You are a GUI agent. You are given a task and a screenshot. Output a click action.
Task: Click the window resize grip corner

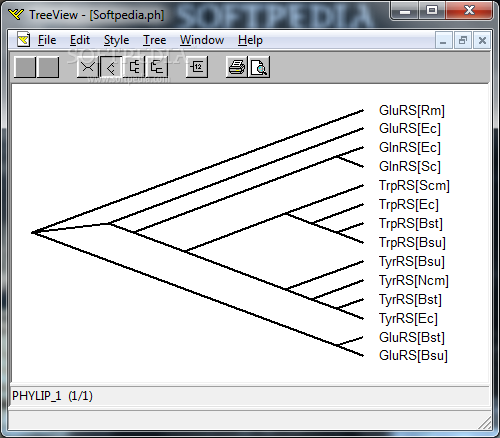[x=485, y=423]
